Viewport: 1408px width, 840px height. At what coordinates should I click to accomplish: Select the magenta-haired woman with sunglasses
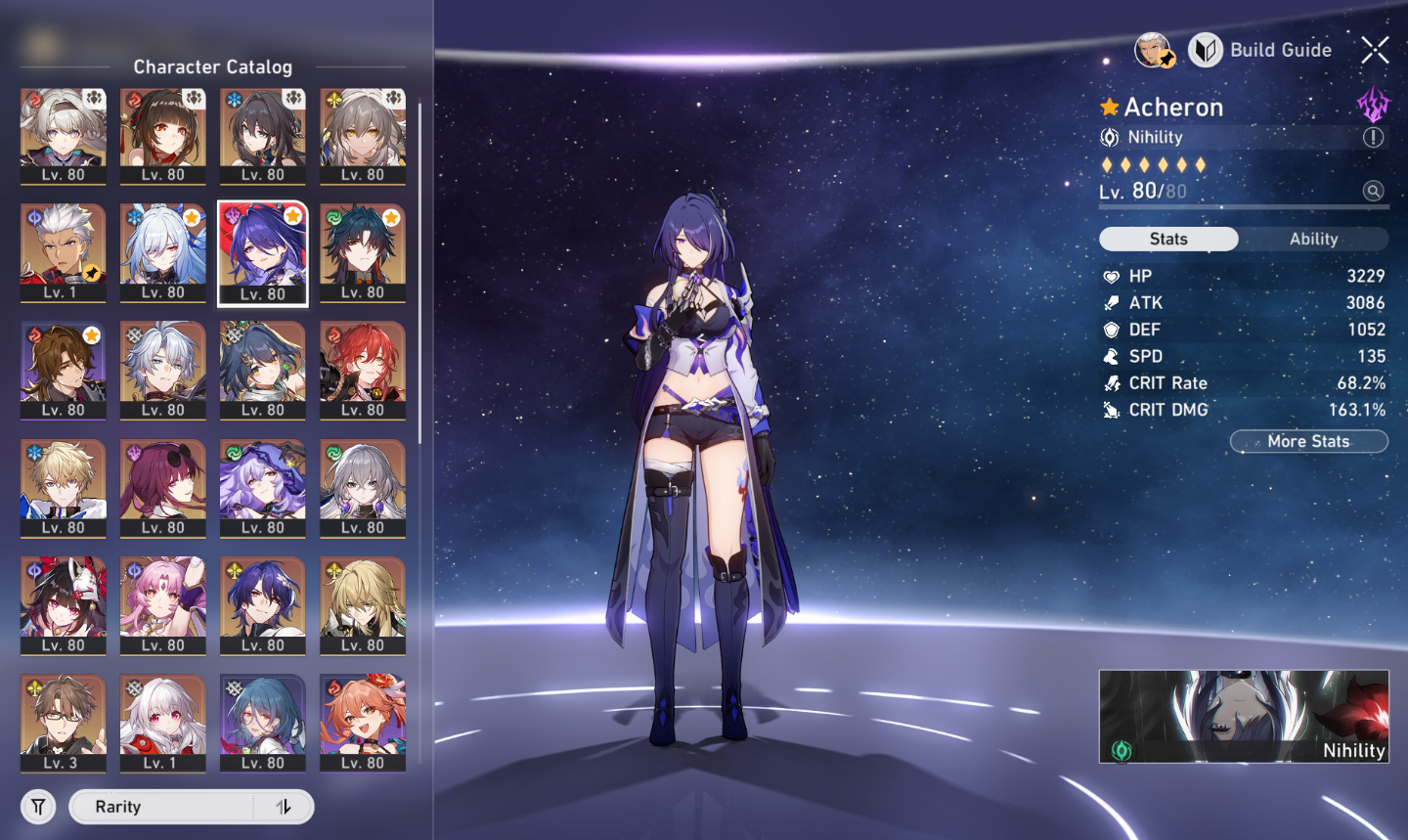(x=163, y=489)
